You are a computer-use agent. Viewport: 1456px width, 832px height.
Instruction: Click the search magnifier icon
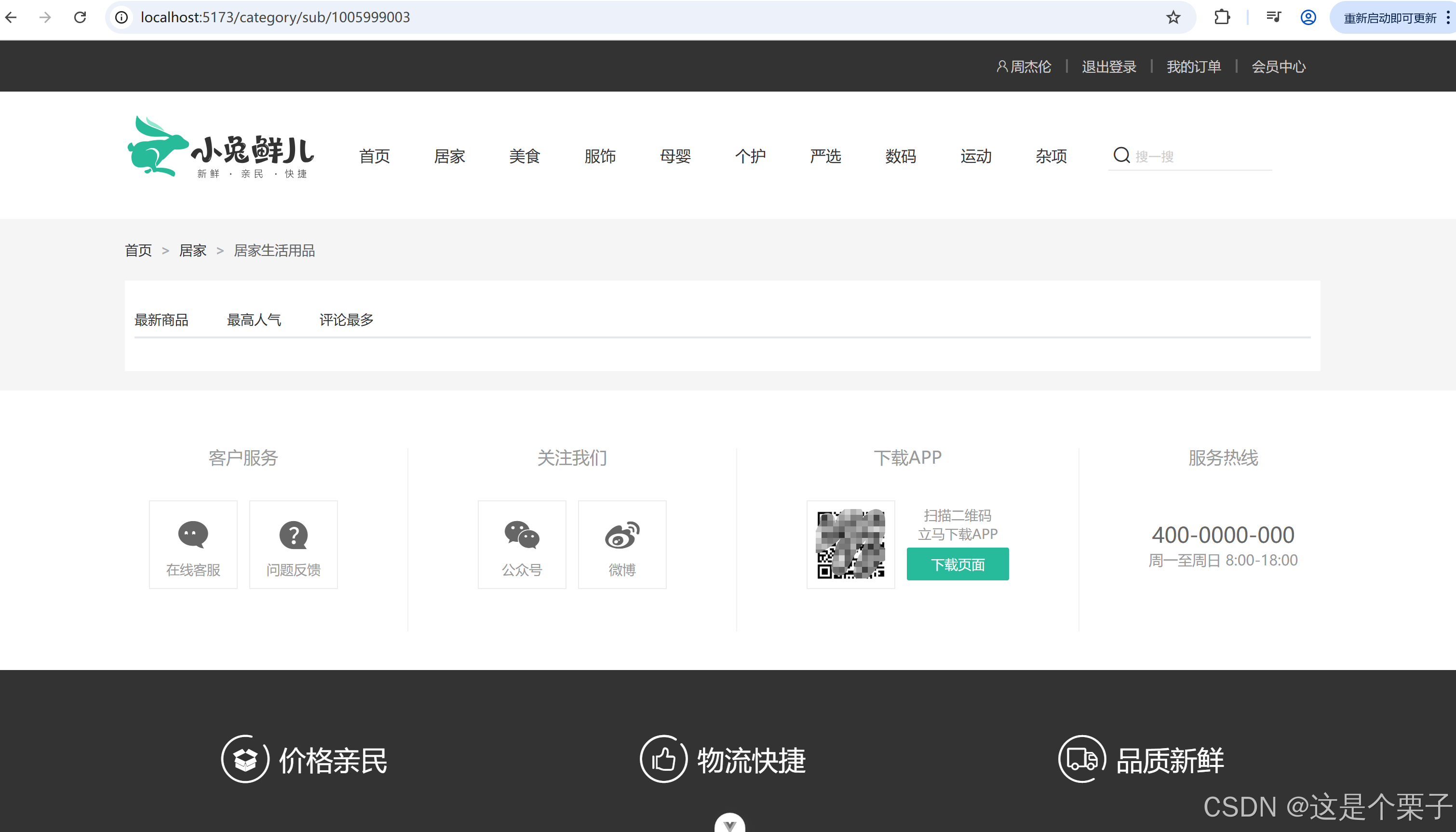(x=1121, y=155)
